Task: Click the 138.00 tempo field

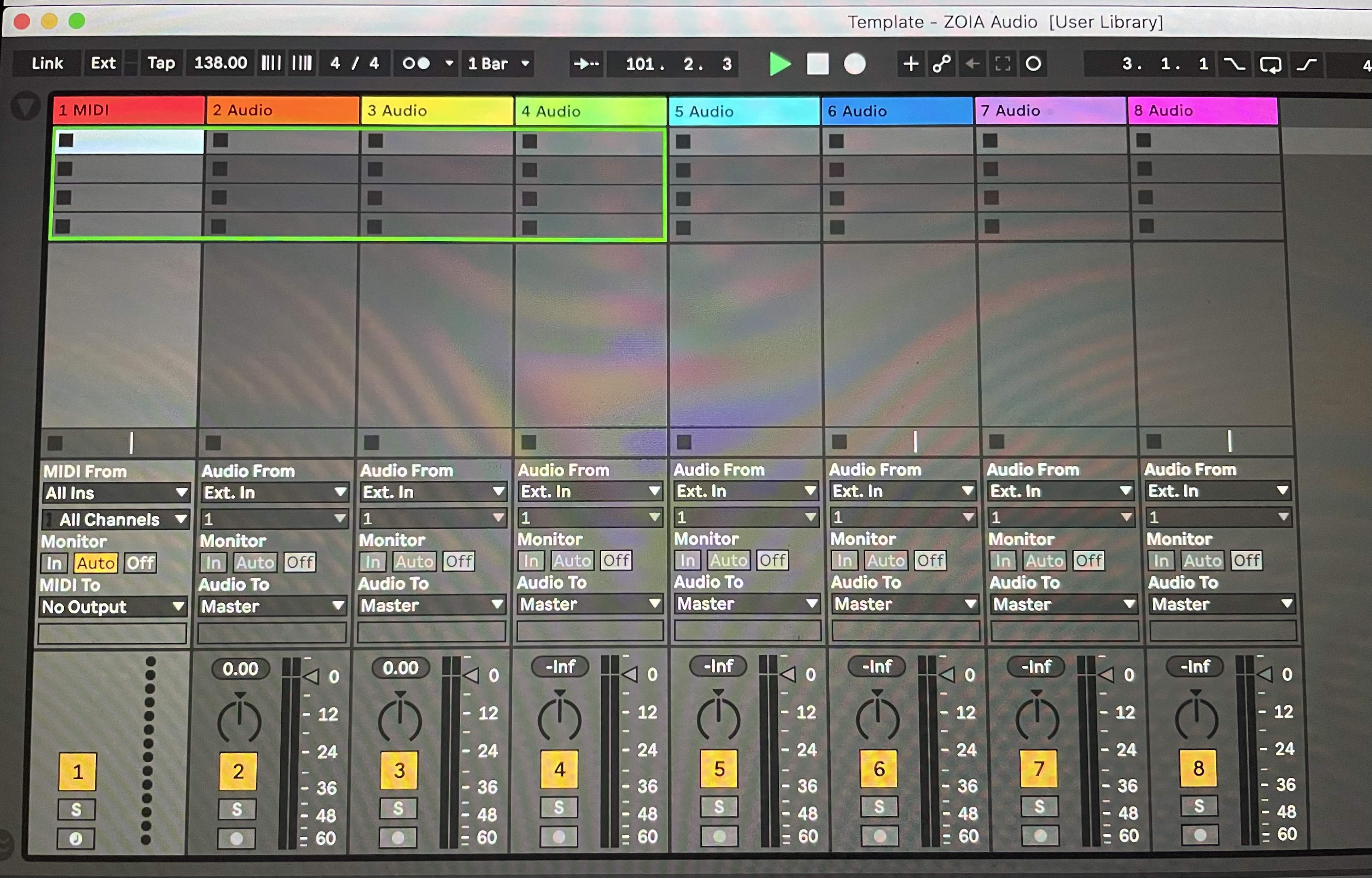Action: click(x=221, y=63)
